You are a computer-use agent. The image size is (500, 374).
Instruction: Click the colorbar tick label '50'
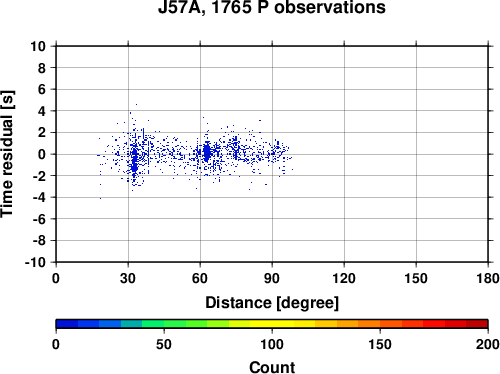[164, 344]
